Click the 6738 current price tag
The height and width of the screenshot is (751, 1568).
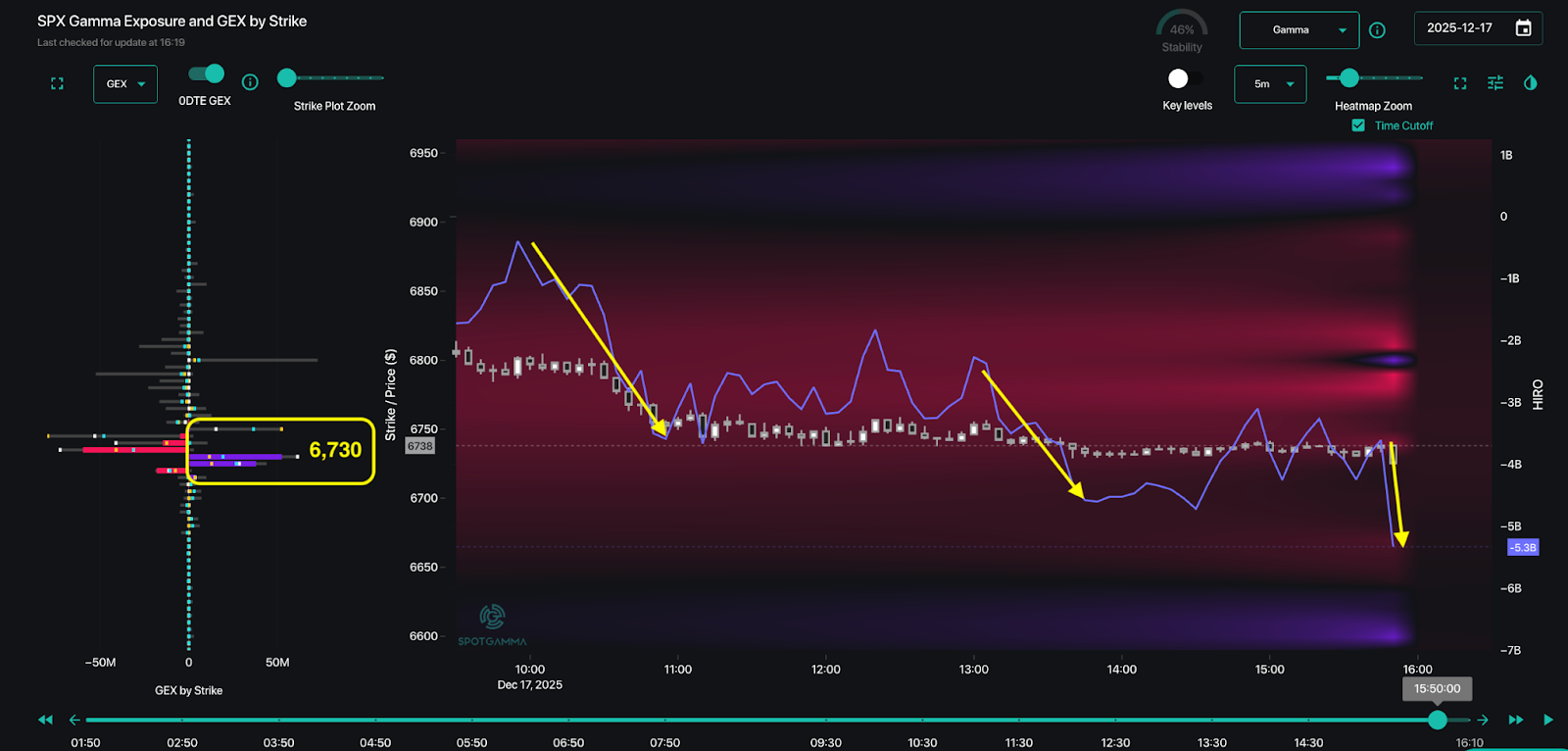pos(420,446)
